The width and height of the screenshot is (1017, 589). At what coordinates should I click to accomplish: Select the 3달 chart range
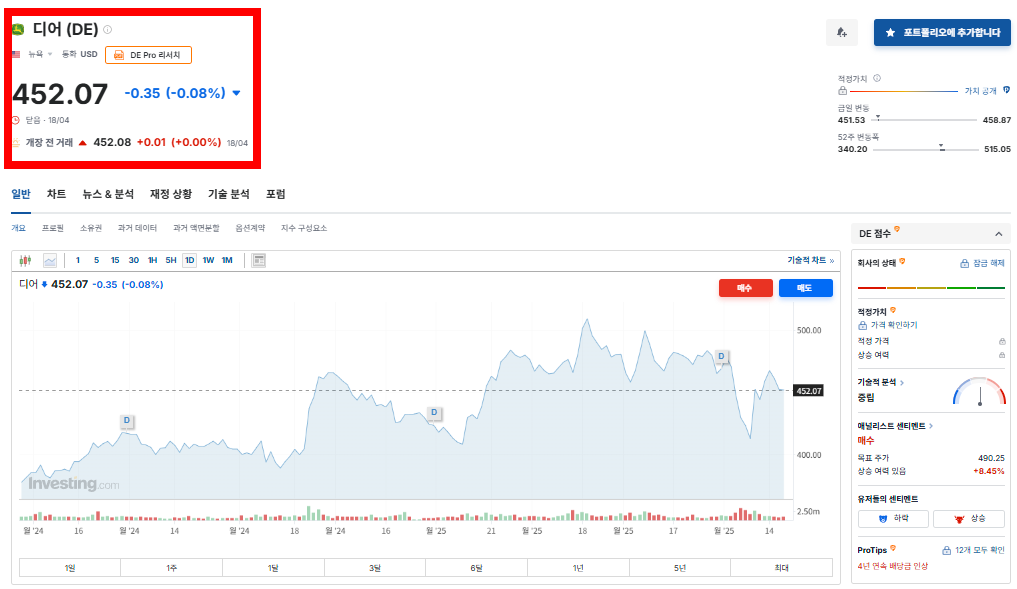point(375,568)
